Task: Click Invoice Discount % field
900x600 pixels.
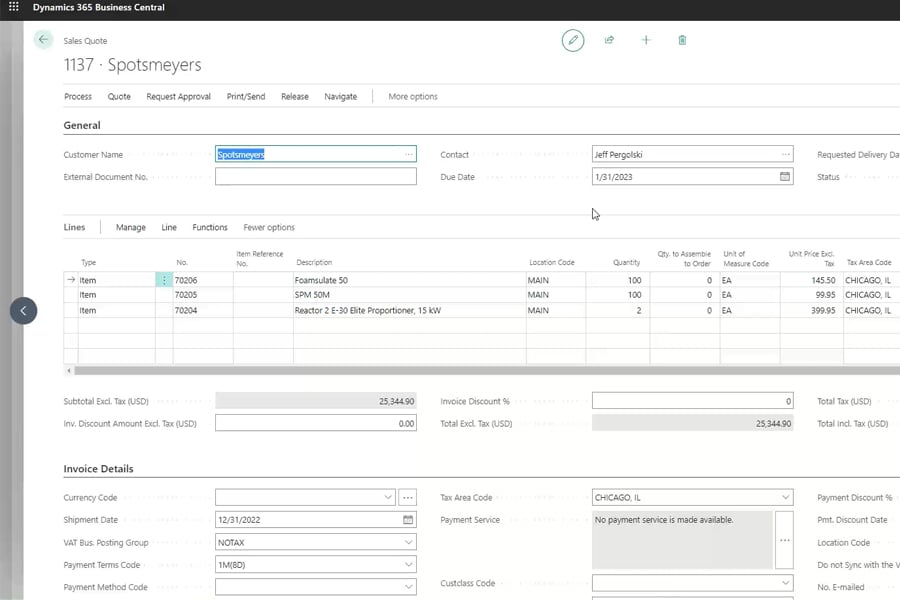Action: point(693,401)
